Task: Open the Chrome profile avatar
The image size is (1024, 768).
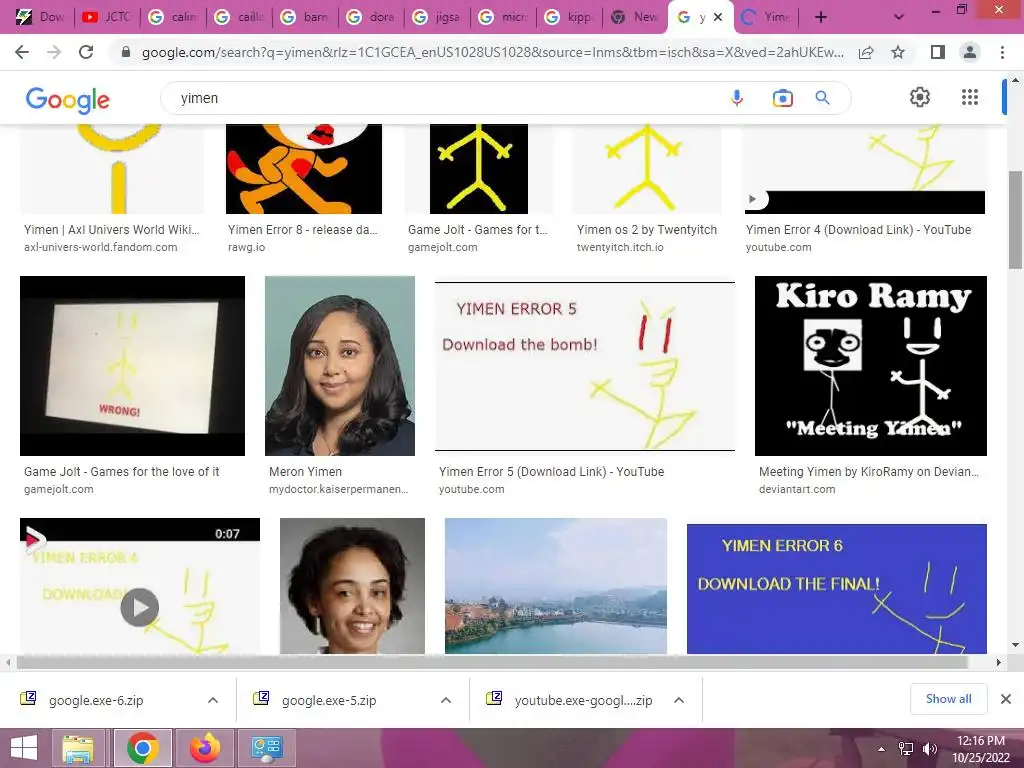Action: pos(970,52)
